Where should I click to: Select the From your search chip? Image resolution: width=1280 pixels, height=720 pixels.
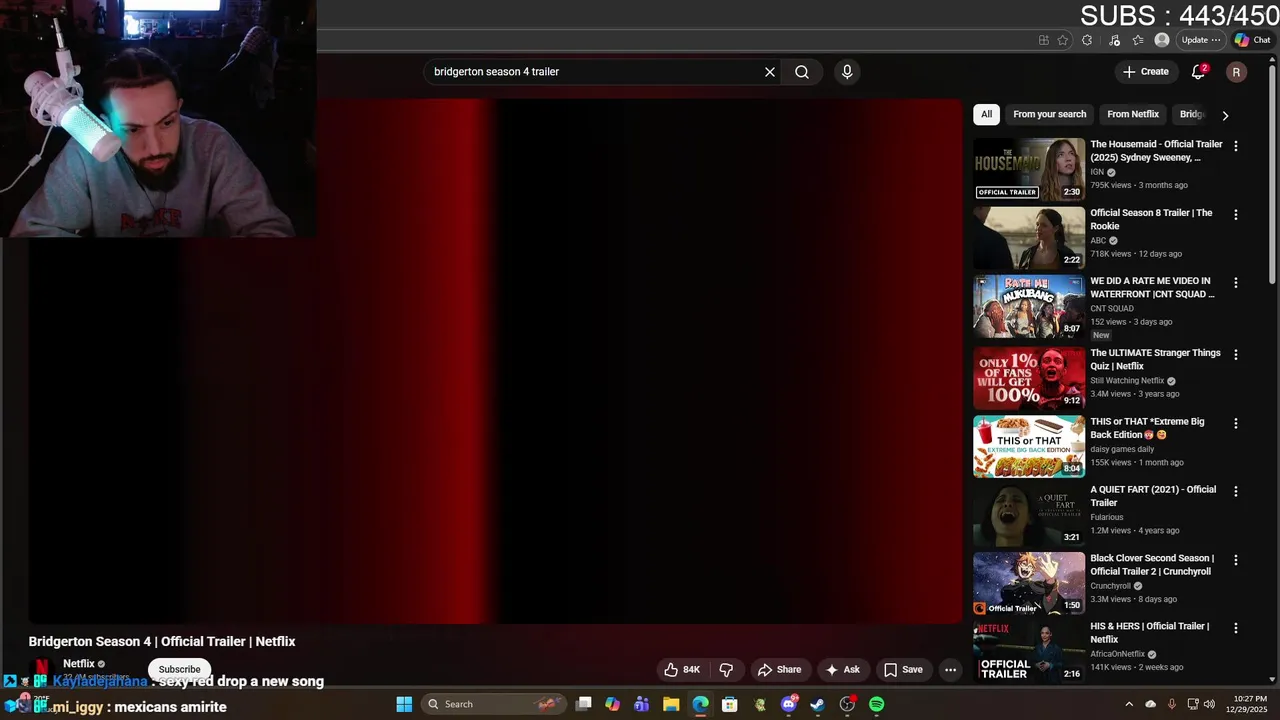(1049, 114)
